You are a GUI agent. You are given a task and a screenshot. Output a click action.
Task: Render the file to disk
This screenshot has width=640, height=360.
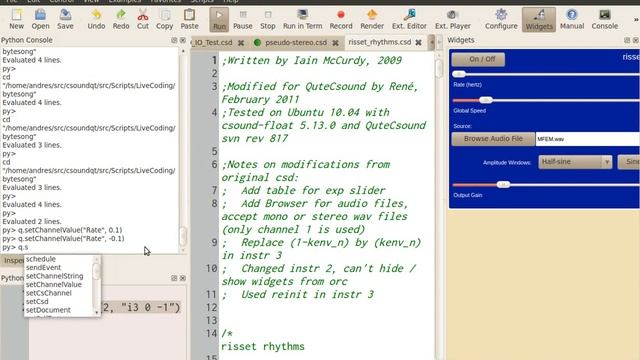coord(372,19)
